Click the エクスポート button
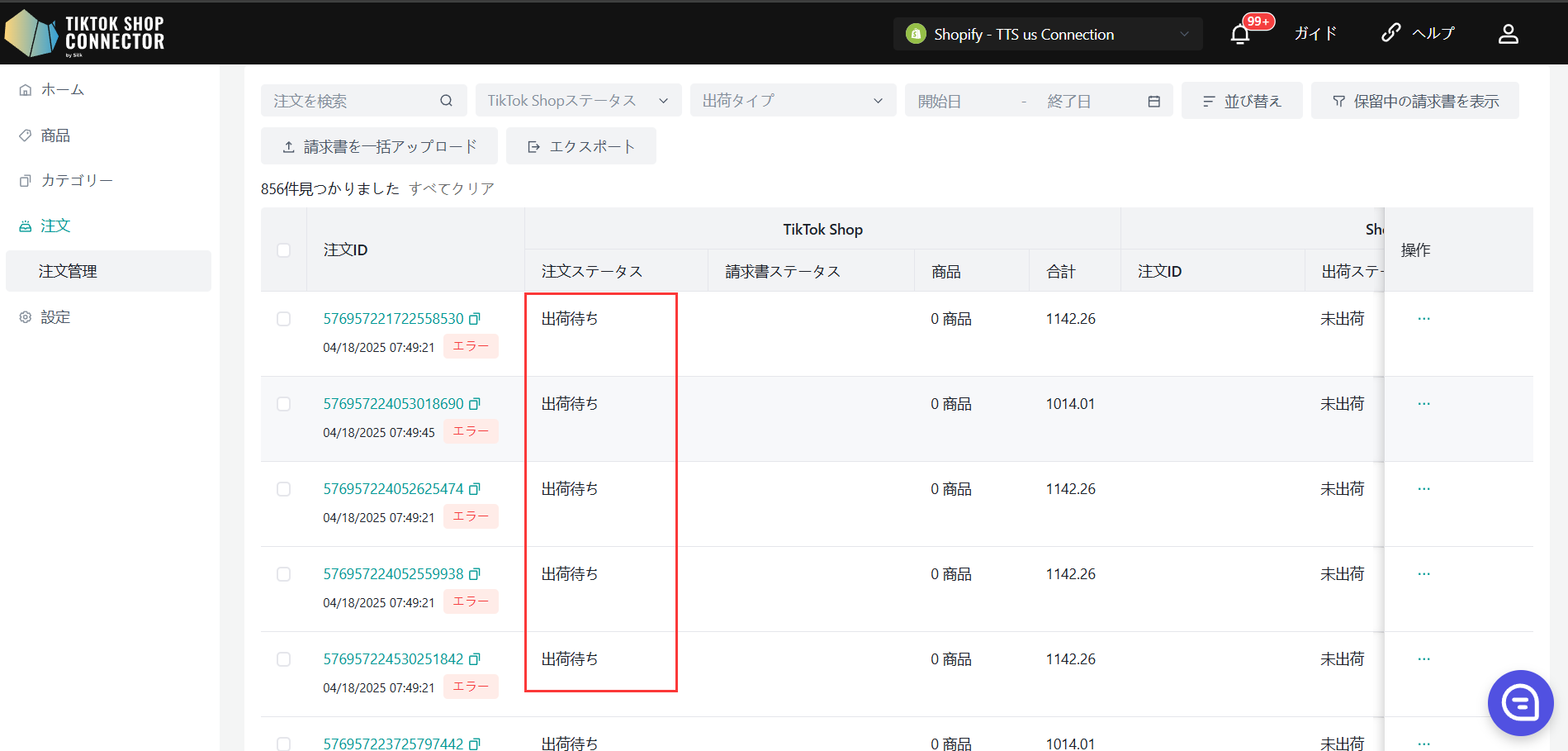This screenshot has width=1568, height=751. coord(580,146)
